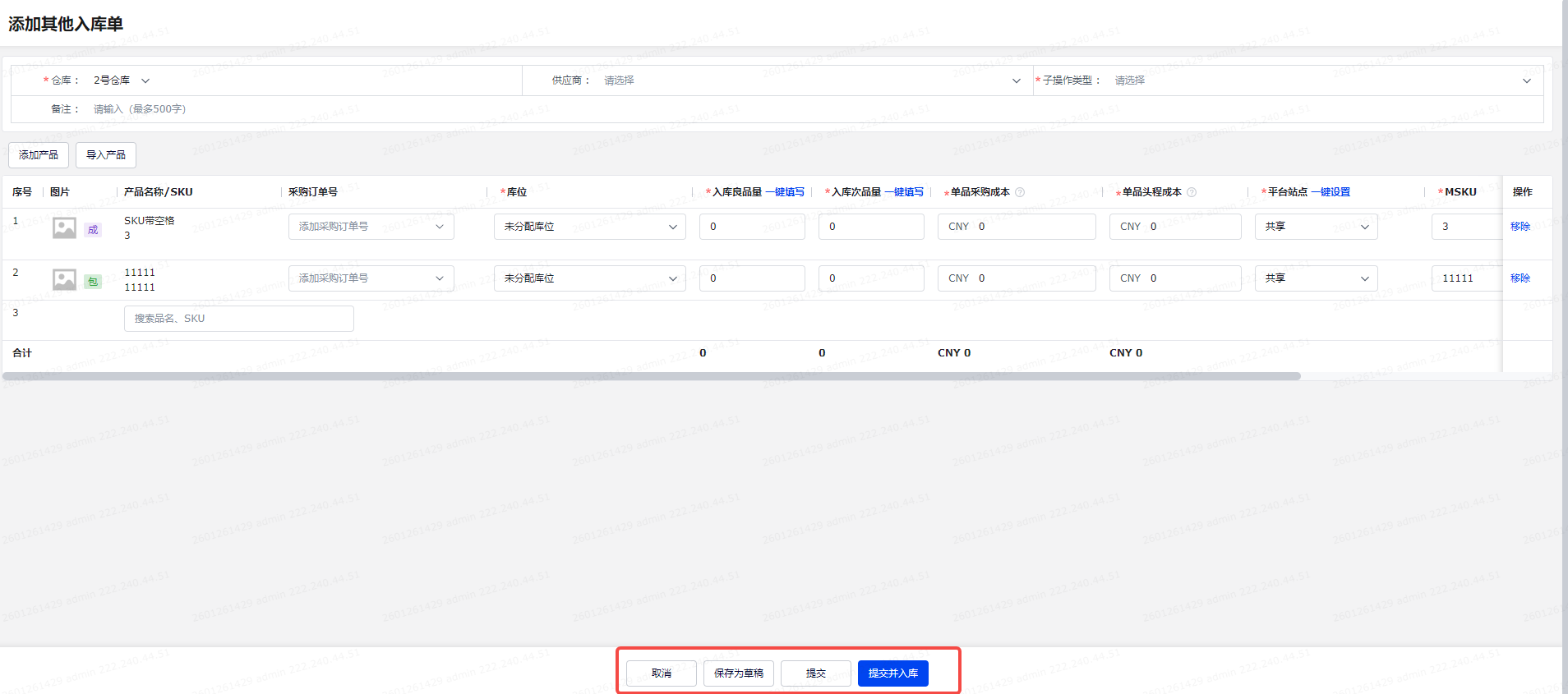Click 保存为草稿 to save draft
Screen dimensions: 1568x694
pyautogui.click(x=739, y=673)
